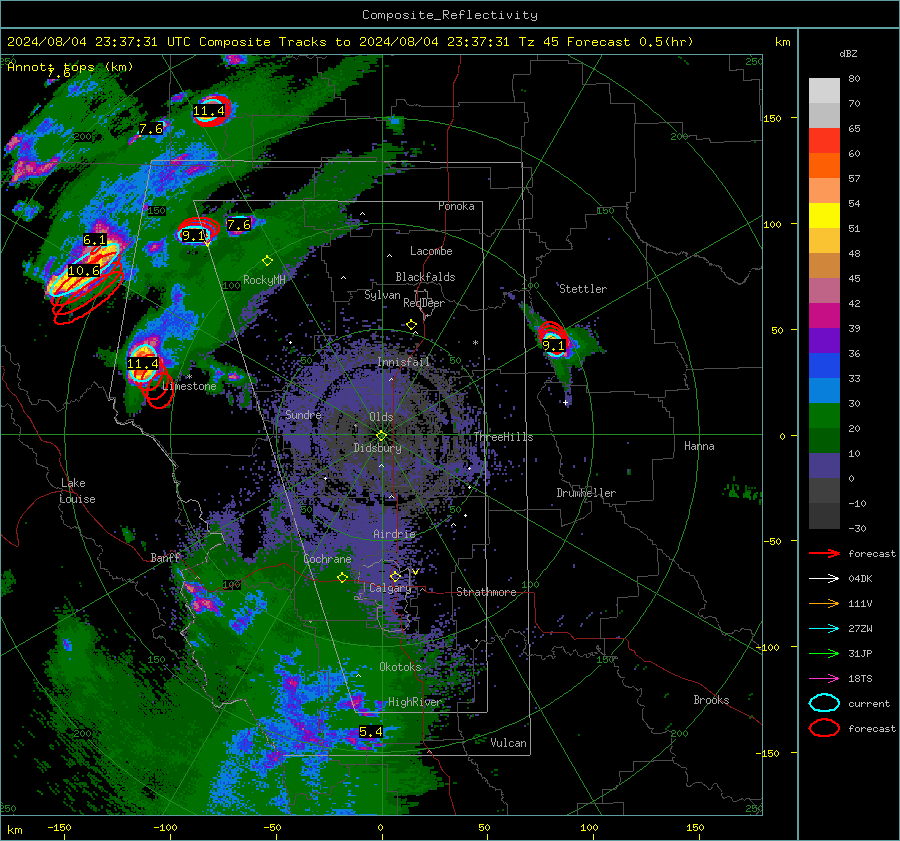Click the green 20-30 dBZ color swatch

coord(824,416)
